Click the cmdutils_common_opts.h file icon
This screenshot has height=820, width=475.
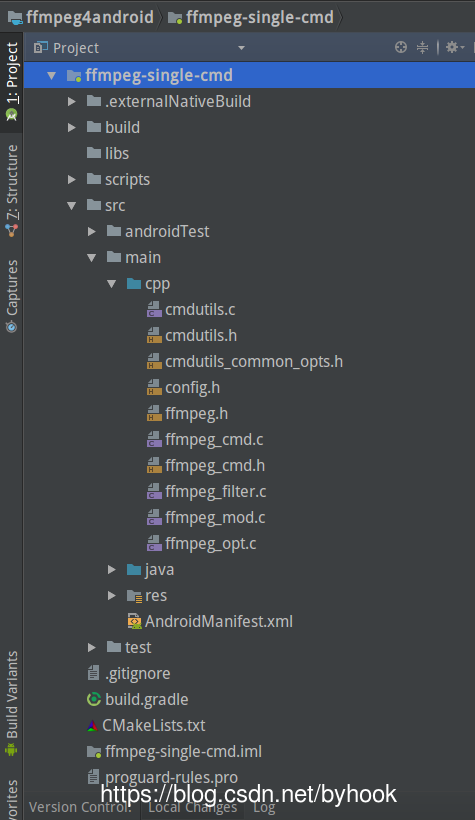[154, 361]
